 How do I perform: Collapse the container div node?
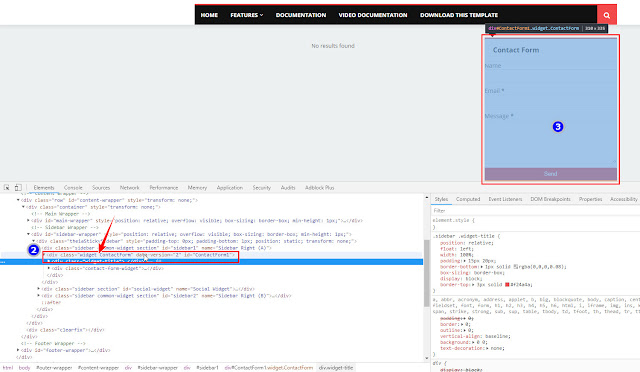(23, 207)
